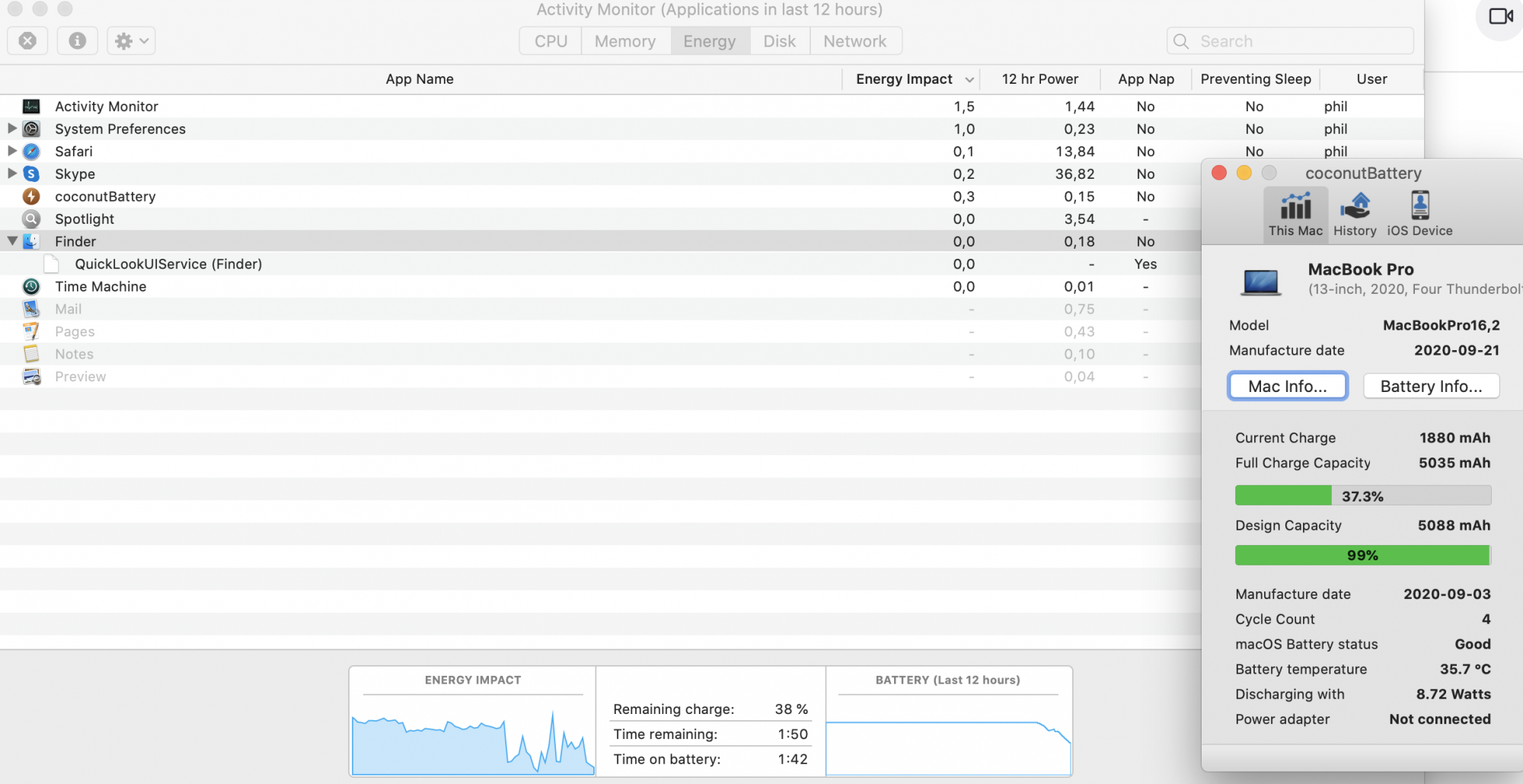Click the Time Machine clock icon
Screen dimensions: 1523x784
click(31, 286)
